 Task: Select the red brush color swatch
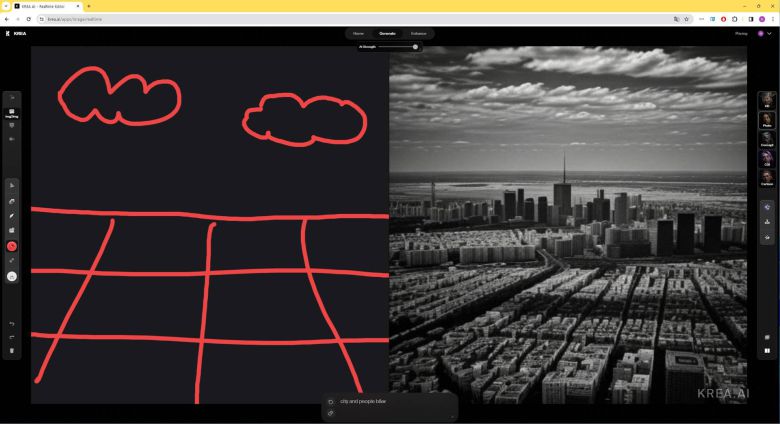[x=12, y=246]
